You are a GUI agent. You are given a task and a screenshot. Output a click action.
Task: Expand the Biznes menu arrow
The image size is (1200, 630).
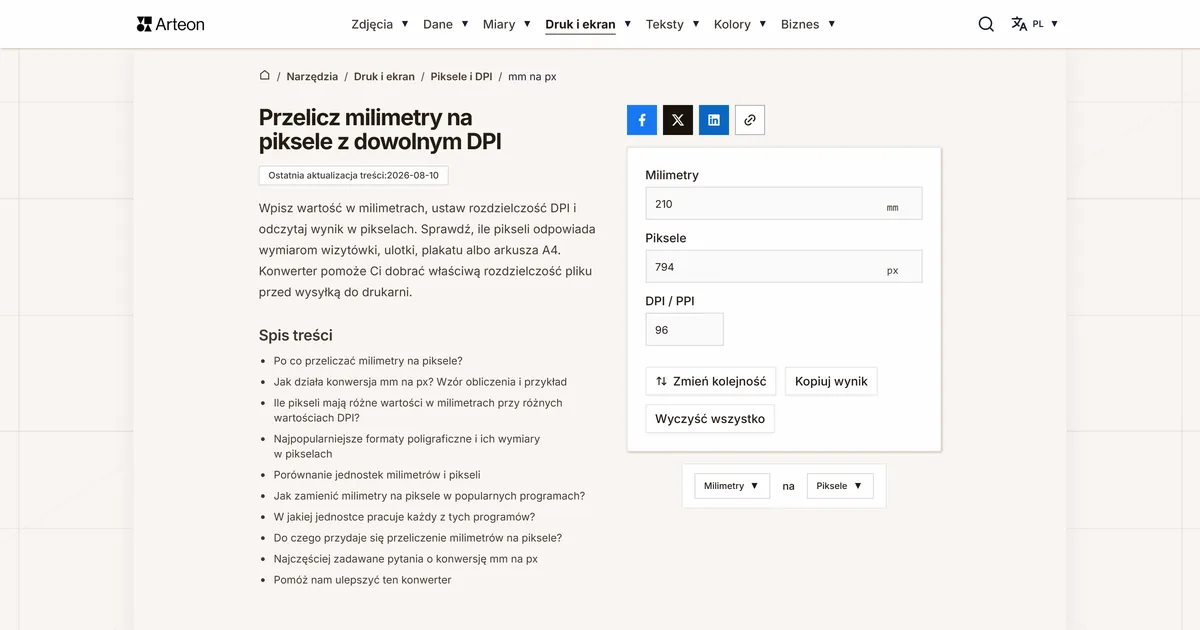tap(831, 24)
